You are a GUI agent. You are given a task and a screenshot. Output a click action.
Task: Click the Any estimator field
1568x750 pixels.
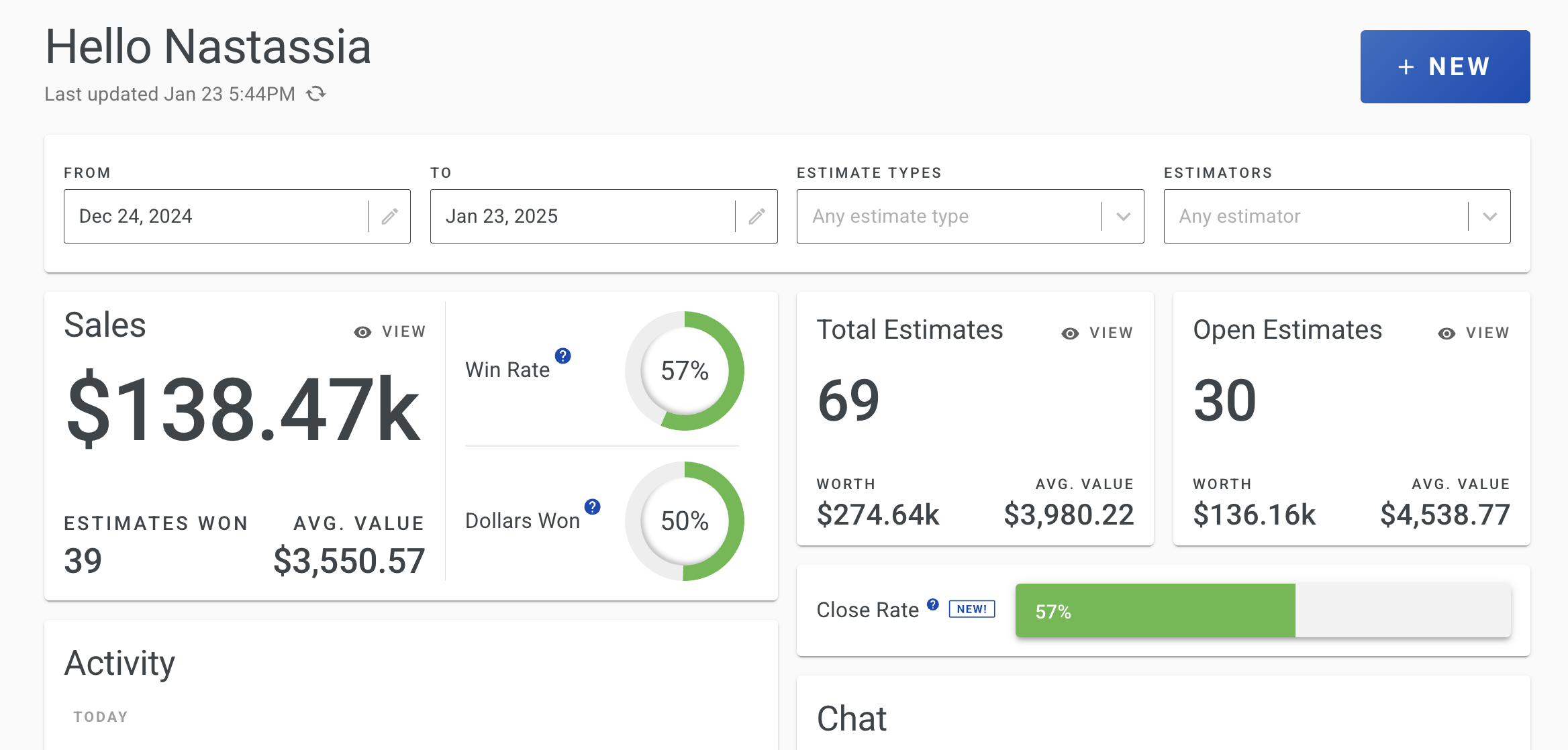(x=1337, y=216)
